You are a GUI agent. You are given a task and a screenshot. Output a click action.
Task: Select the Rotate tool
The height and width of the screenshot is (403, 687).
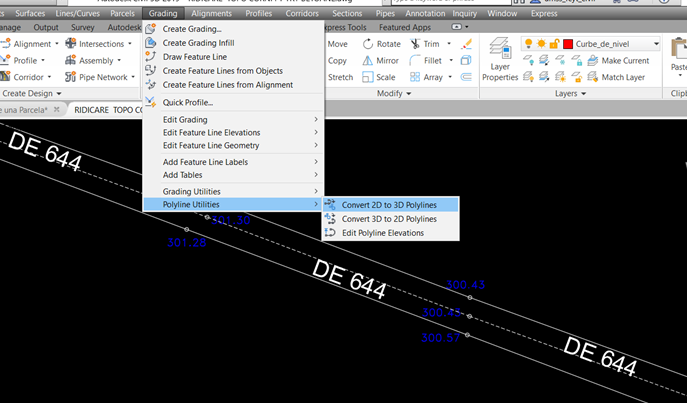(x=382, y=44)
